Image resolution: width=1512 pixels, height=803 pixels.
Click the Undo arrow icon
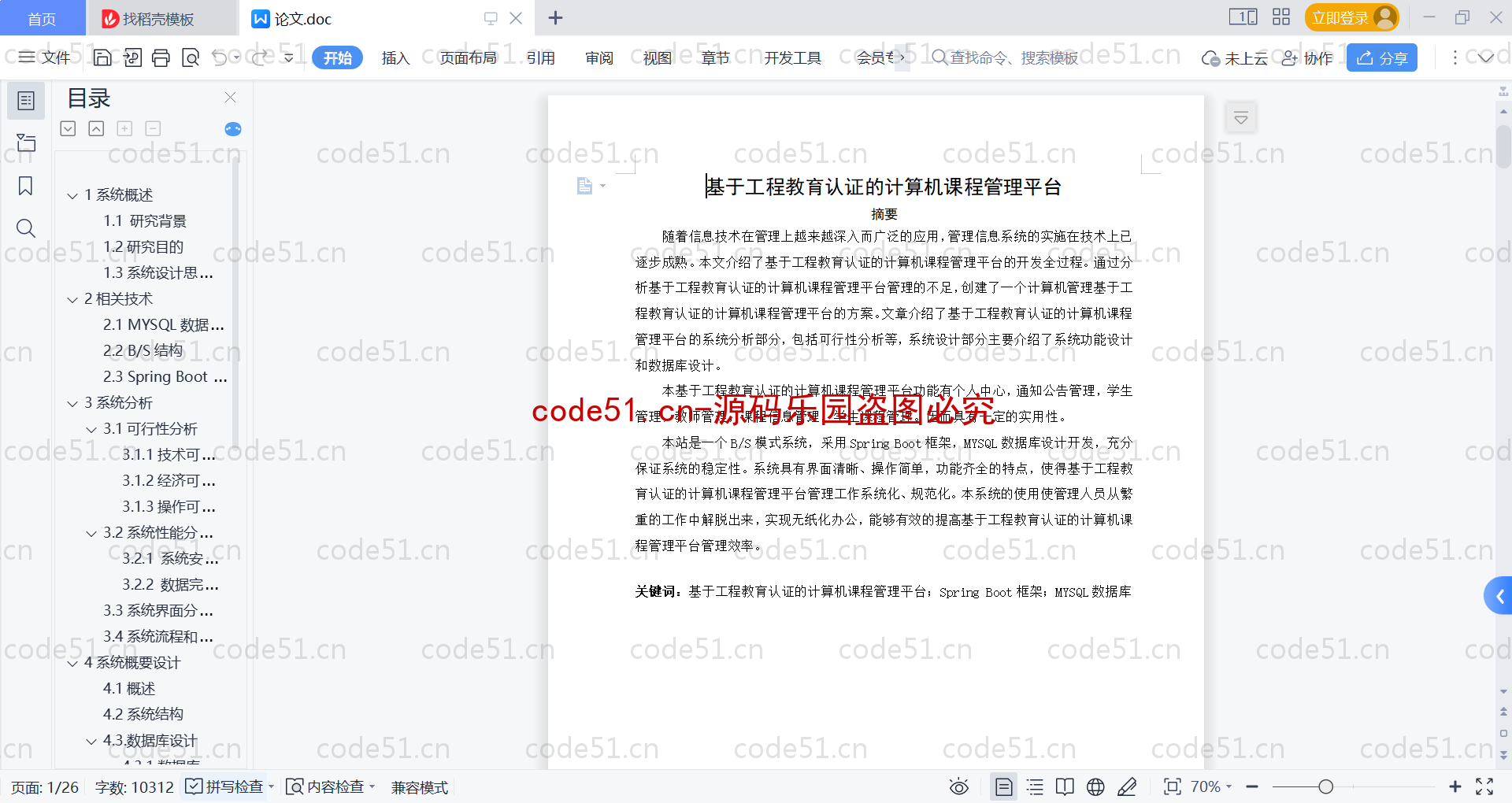coord(220,57)
